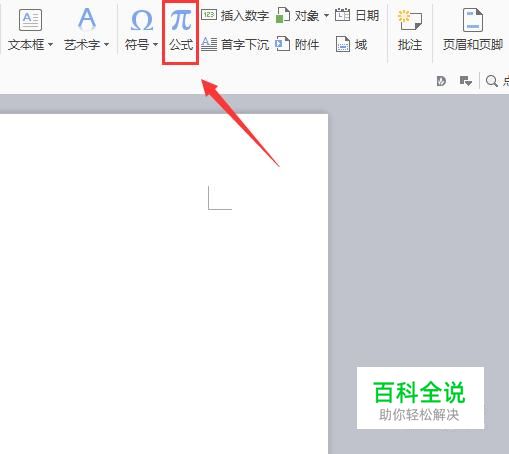Click the D-shaped pen icon in secondary toolbar
The image size is (509, 454).
[x=441, y=81]
